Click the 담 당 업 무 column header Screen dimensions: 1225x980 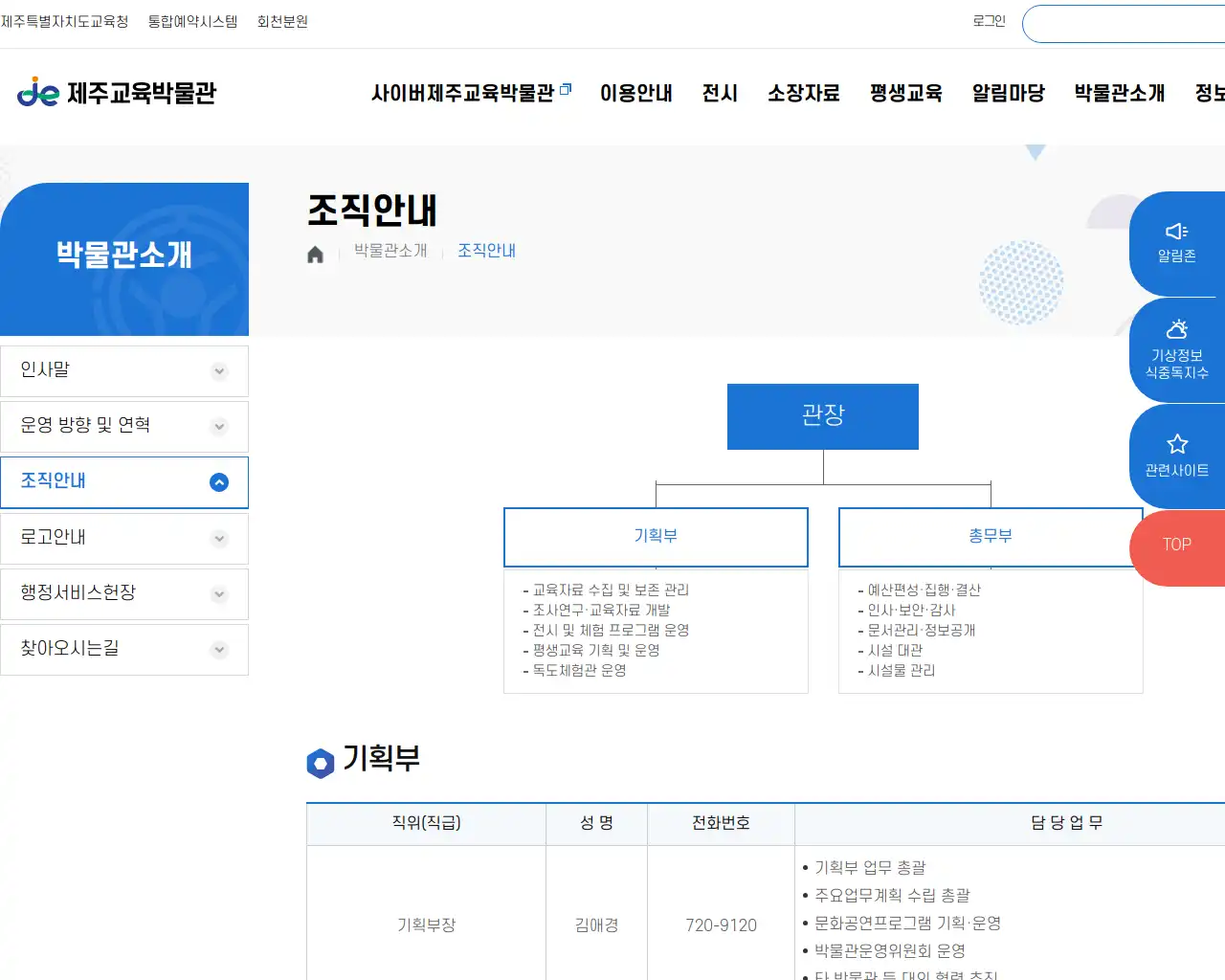pyautogui.click(x=1067, y=823)
